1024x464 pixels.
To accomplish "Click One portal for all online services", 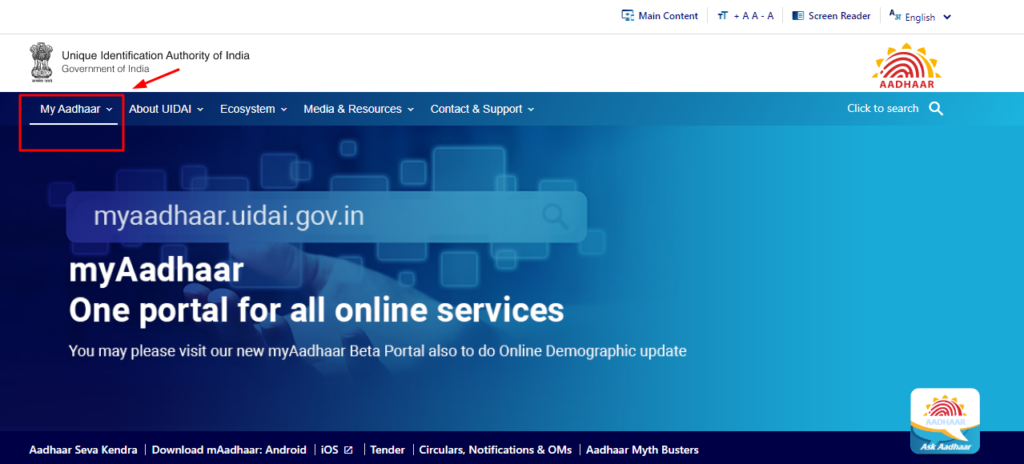I will [316, 311].
